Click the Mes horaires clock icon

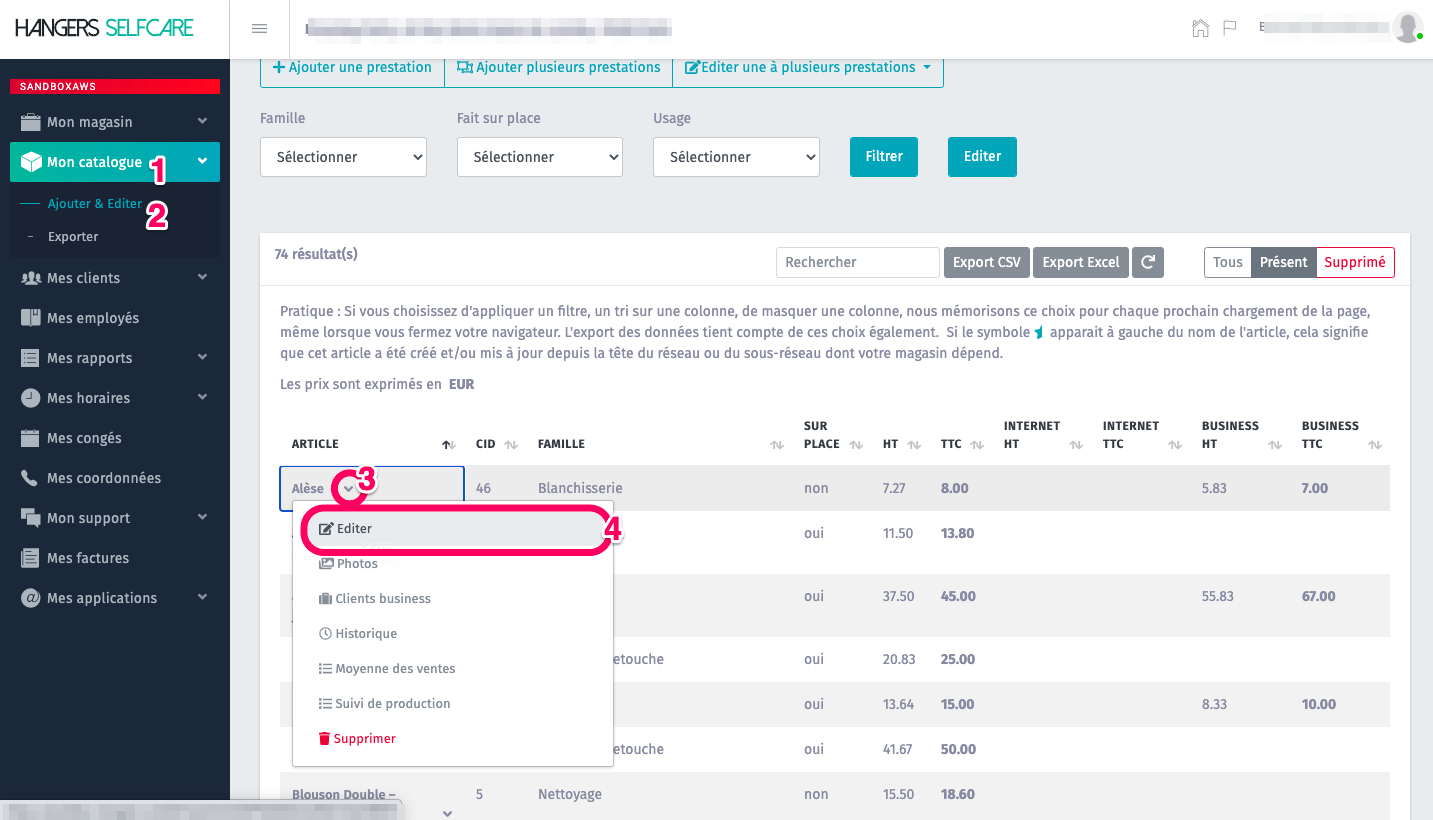pos(30,398)
